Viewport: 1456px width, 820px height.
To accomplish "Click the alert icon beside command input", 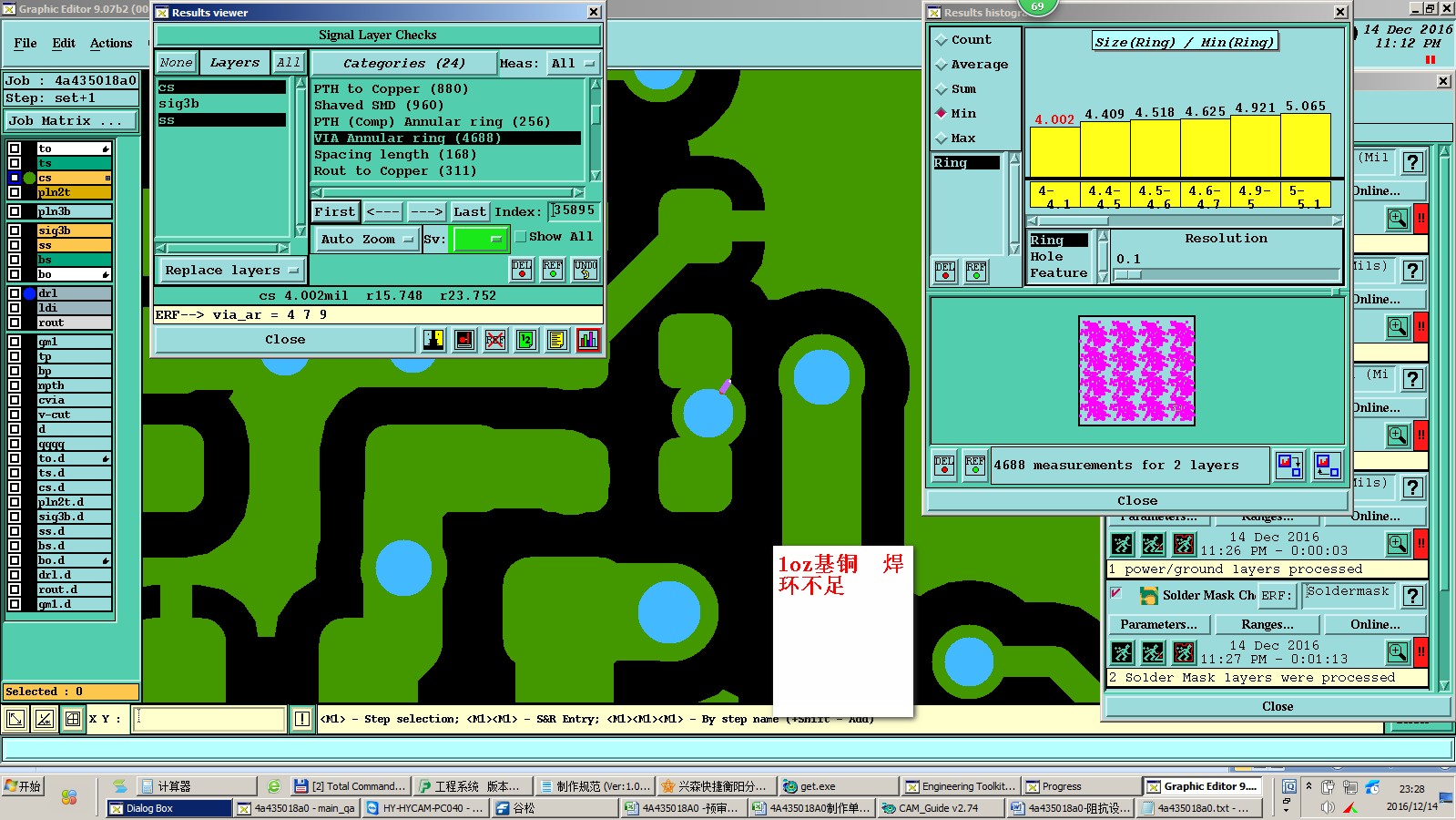I will click(x=302, y=719).
